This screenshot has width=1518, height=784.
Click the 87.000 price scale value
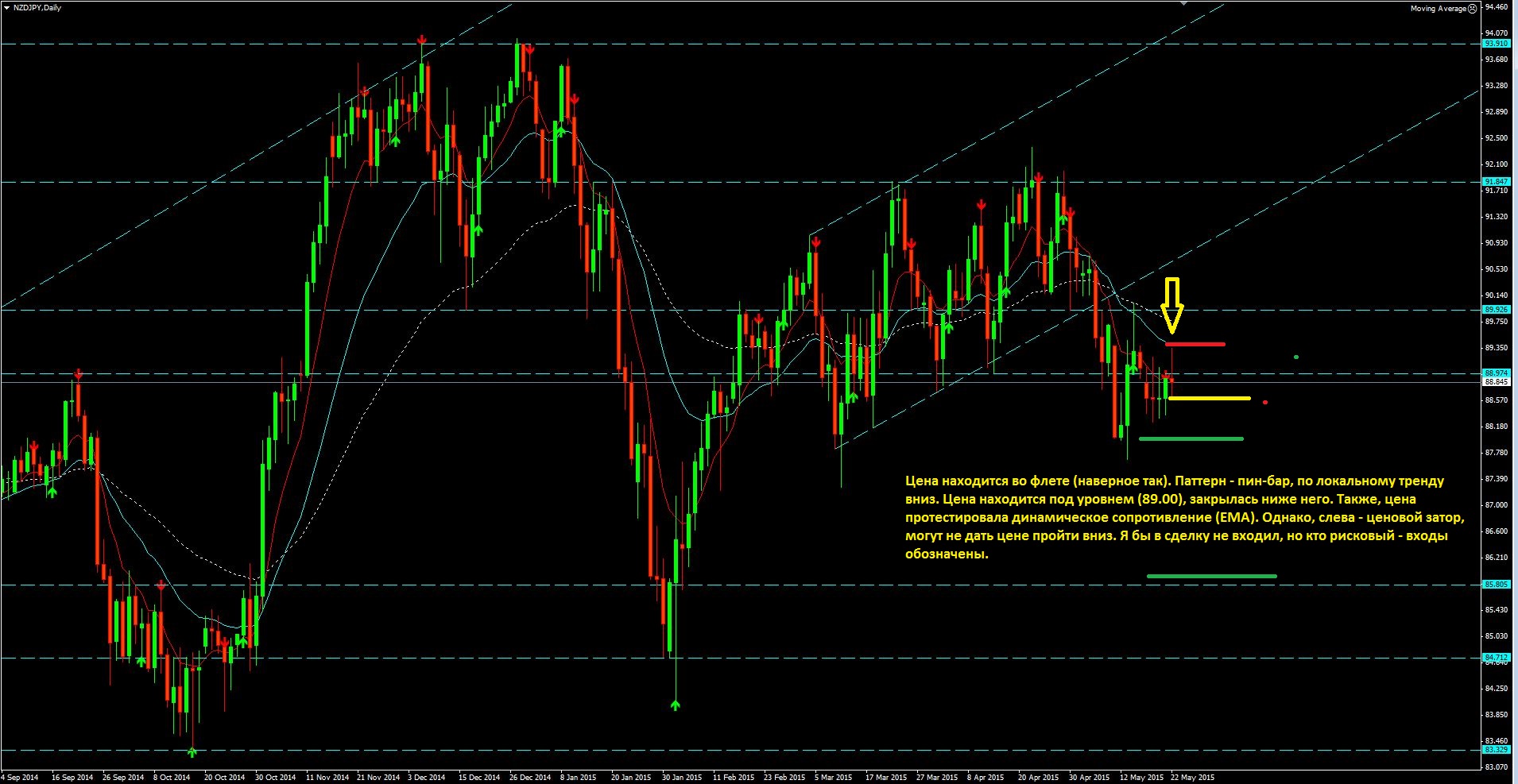[1496, 505]
